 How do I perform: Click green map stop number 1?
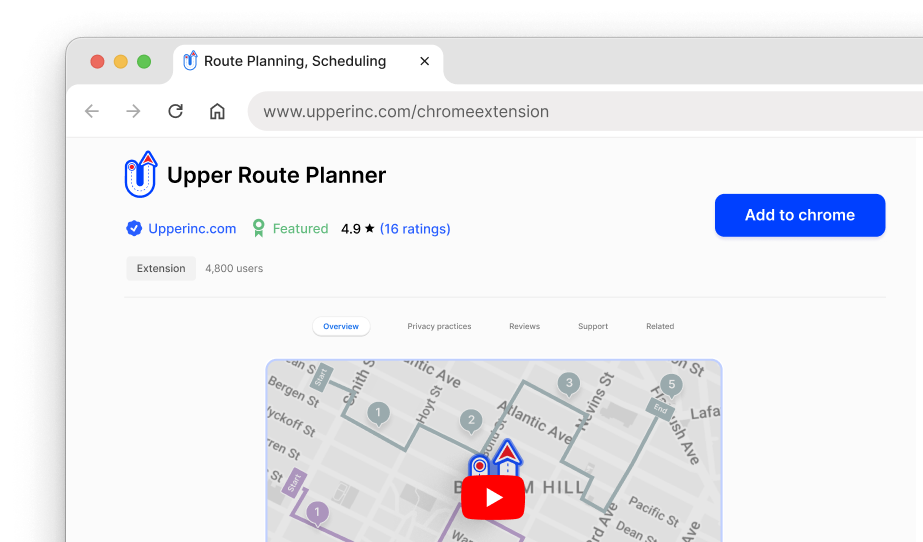click(378, 413)
